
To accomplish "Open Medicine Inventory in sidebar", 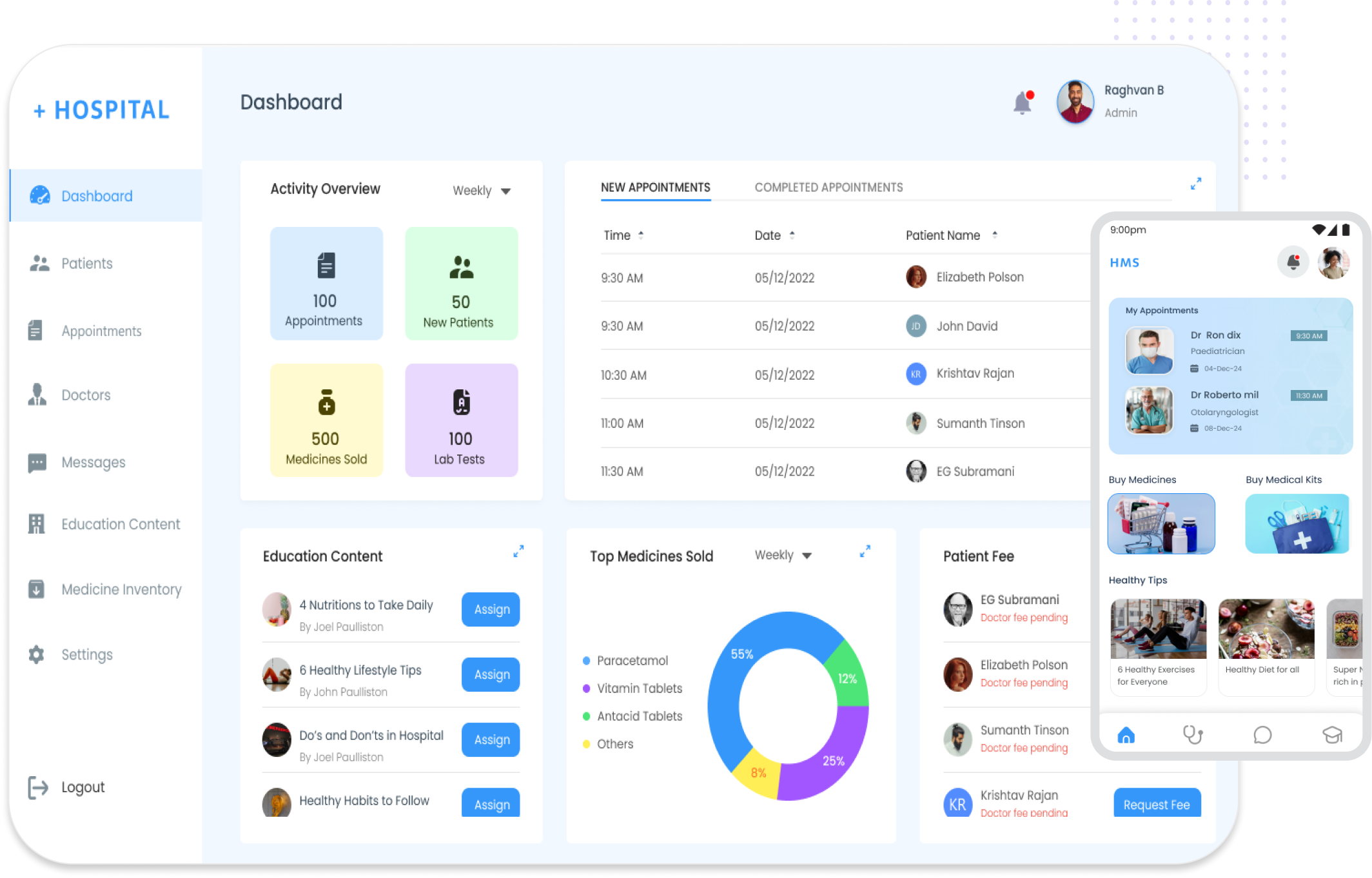I will click(x=121, y=589).
